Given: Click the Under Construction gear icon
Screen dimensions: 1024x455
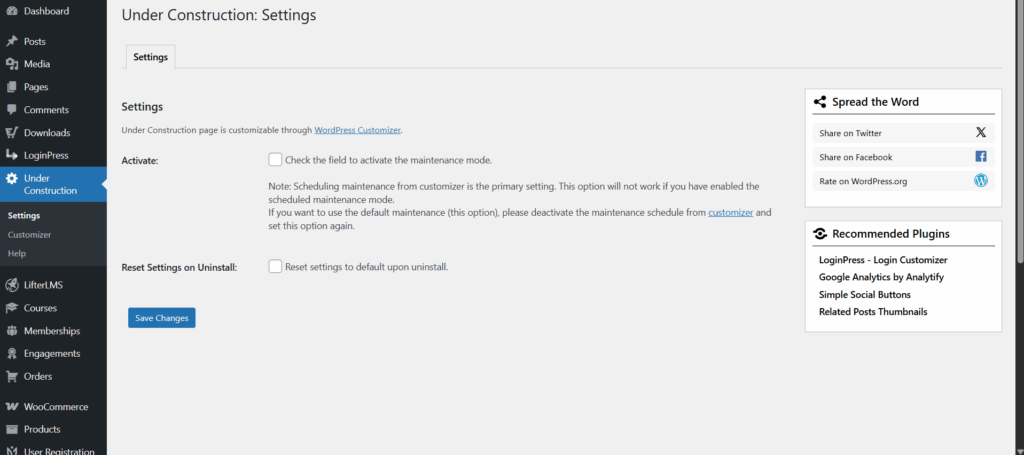Looking at the screenshot, I should [x=12, y=178].
